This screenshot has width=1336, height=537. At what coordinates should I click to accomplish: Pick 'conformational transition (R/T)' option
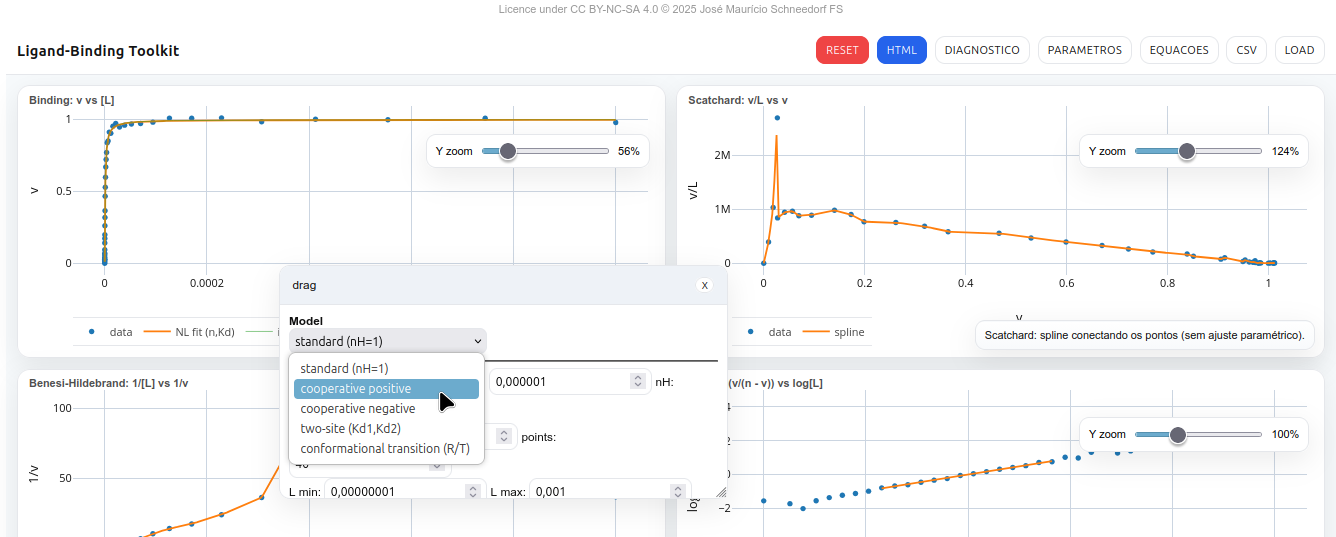pyautogui.click(x=385, y=449)
